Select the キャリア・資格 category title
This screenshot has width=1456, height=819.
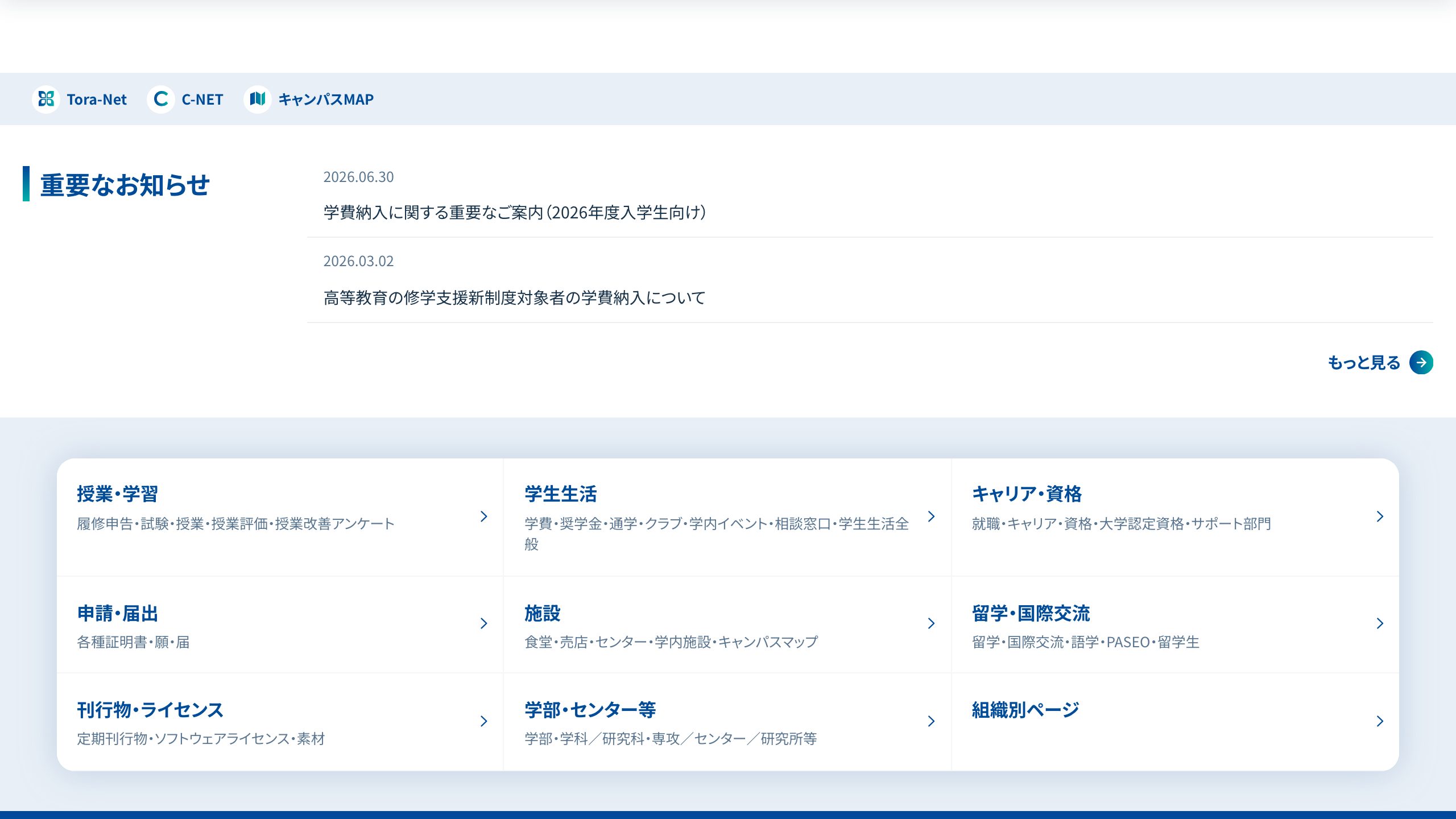(1027, 494)
